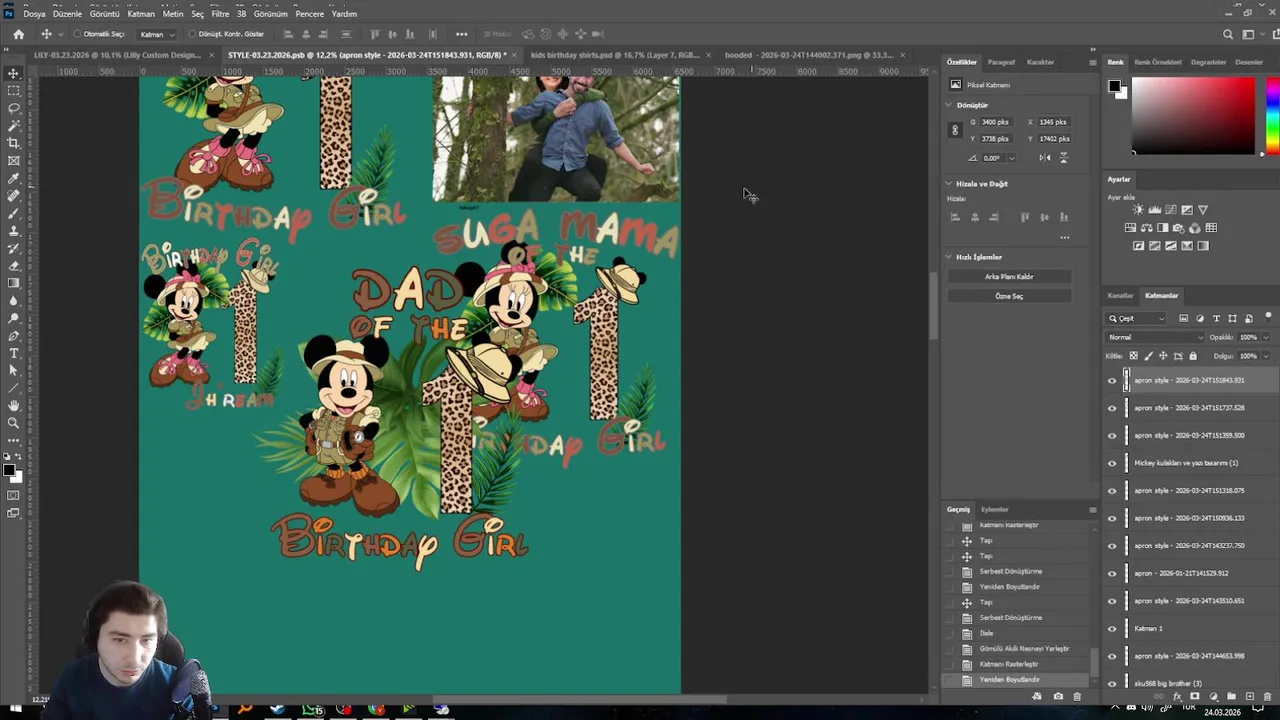Select the Zoom tool
The height and width of the screenshot is (720, 1280).
click(x=14, y=423)
